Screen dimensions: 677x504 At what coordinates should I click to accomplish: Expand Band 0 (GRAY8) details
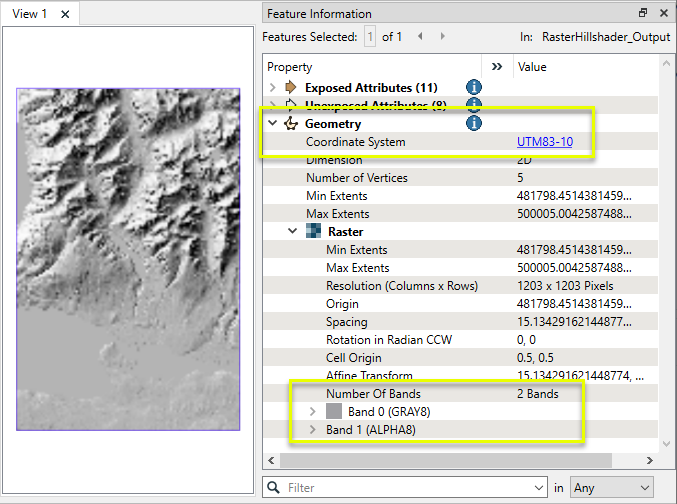point(312,412)
